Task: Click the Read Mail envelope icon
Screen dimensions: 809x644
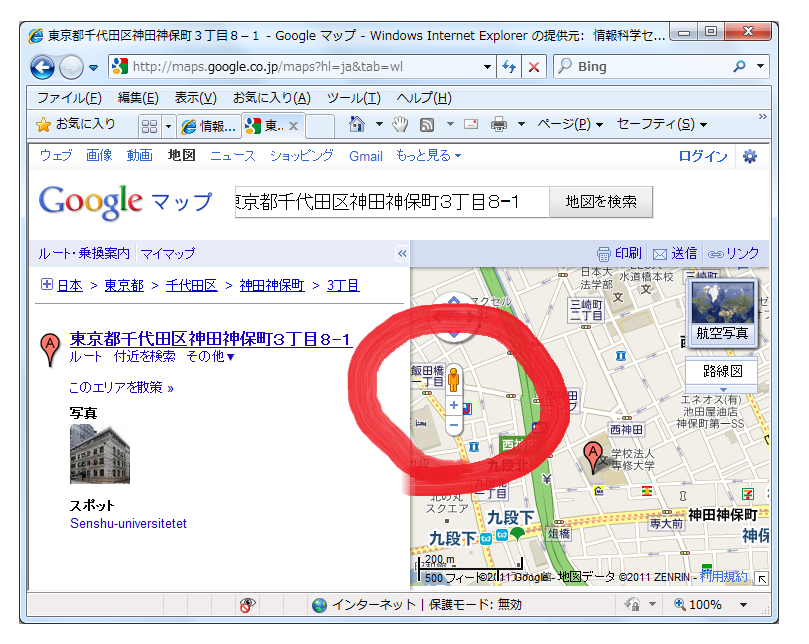Action: [x=471, y=124]
